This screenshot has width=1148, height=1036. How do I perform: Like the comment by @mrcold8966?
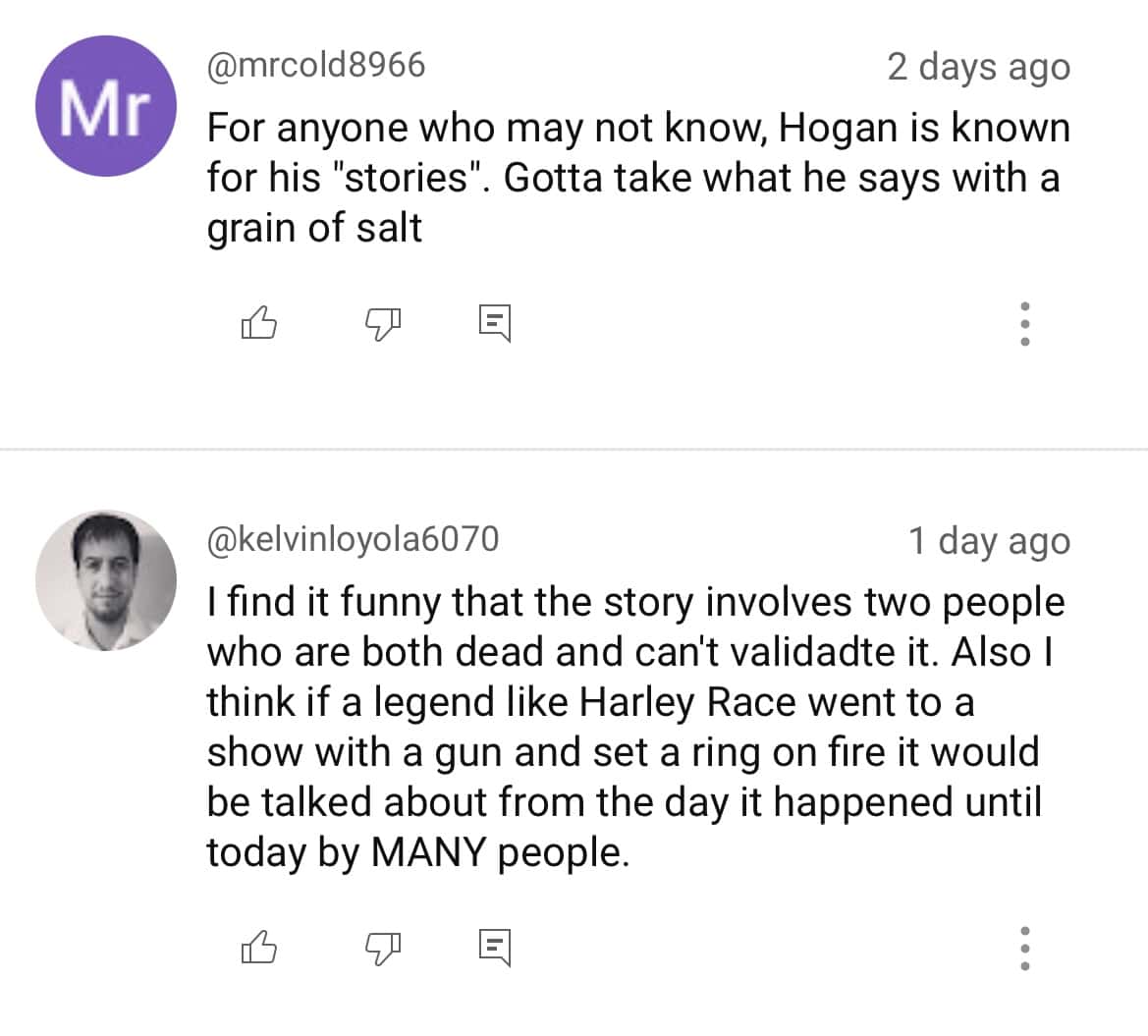point(257,322)
